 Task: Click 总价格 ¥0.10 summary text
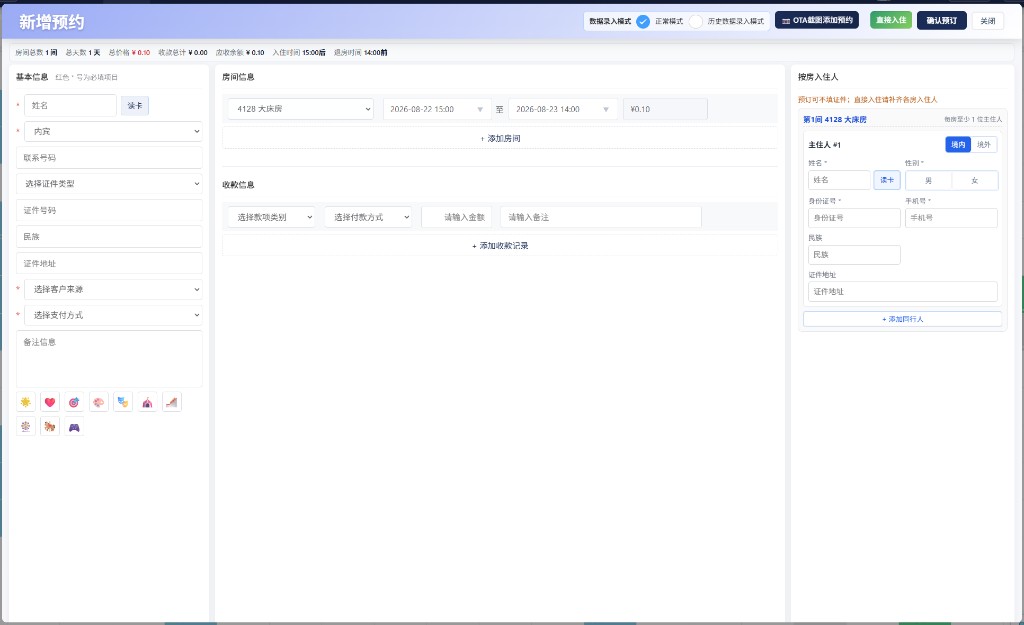(x=129, y=52)
